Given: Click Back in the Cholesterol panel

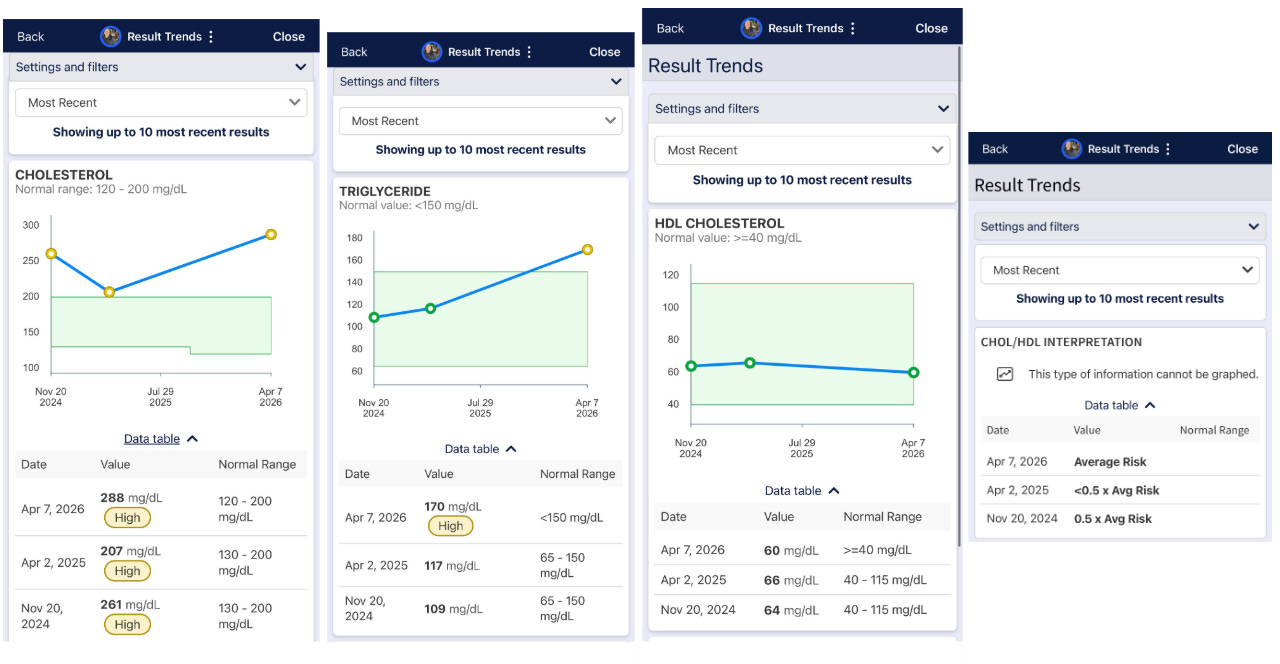Looking at the screenshot, I should pos(29,36).
